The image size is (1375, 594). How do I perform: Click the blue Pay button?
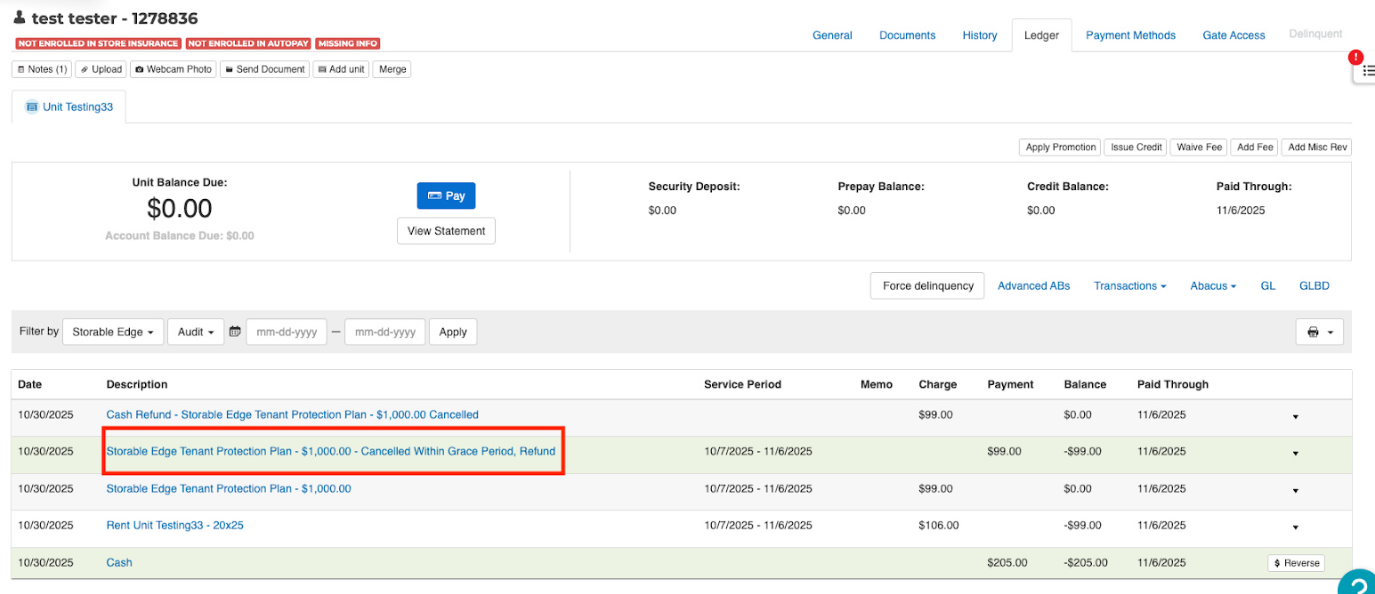[x=446, y=196]
